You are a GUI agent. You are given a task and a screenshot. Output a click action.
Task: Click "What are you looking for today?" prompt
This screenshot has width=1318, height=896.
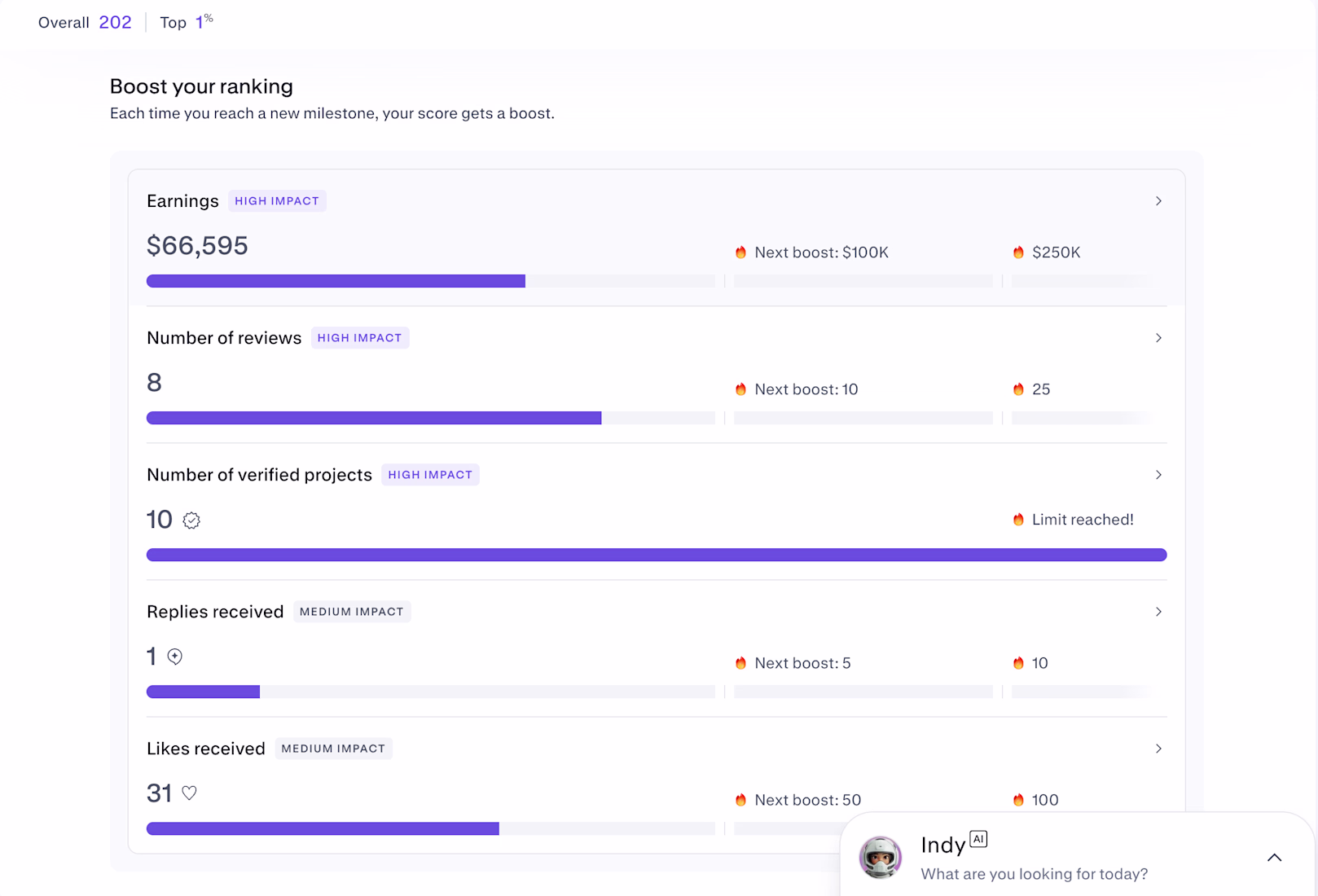tap(1034, 874)
